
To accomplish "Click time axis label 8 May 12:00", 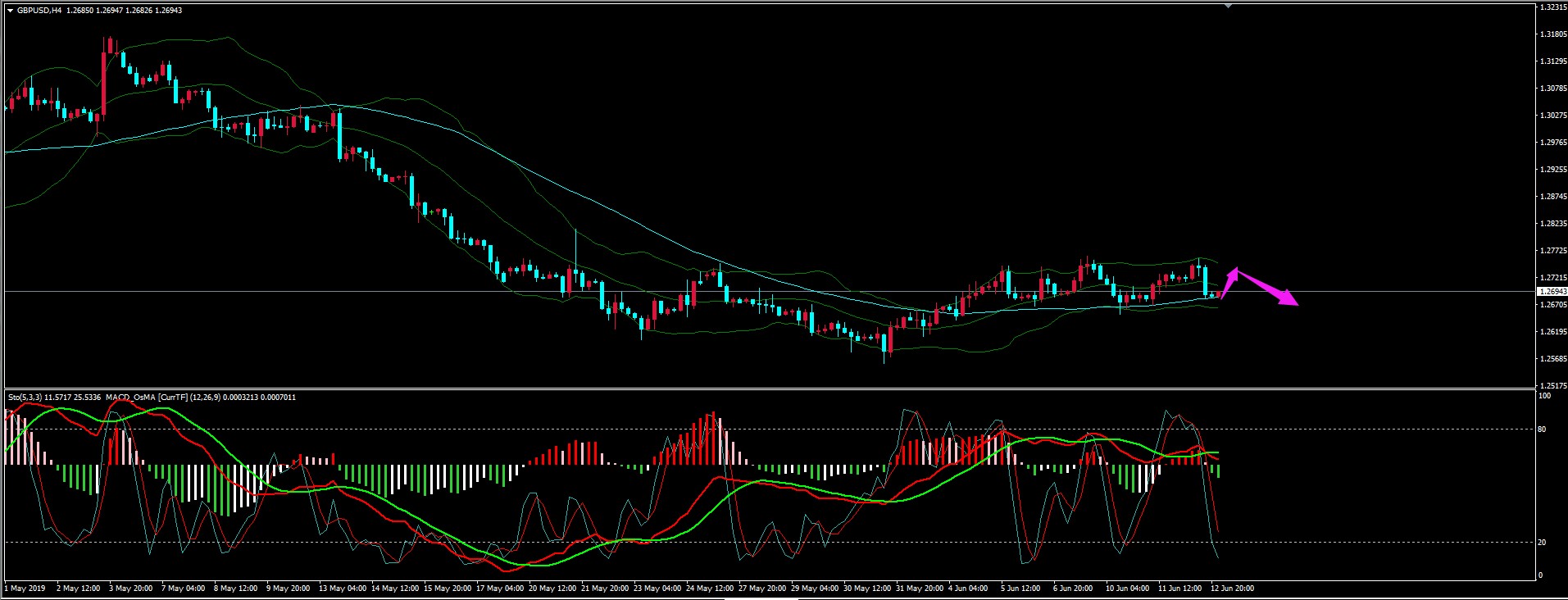I will 236,589.
